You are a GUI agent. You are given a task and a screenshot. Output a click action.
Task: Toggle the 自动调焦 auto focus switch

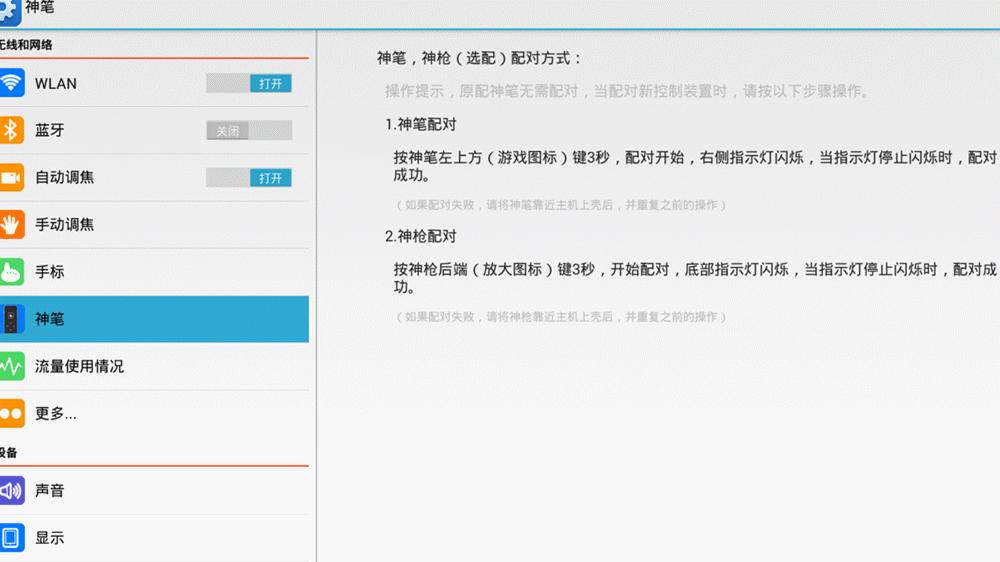[249, 177]
